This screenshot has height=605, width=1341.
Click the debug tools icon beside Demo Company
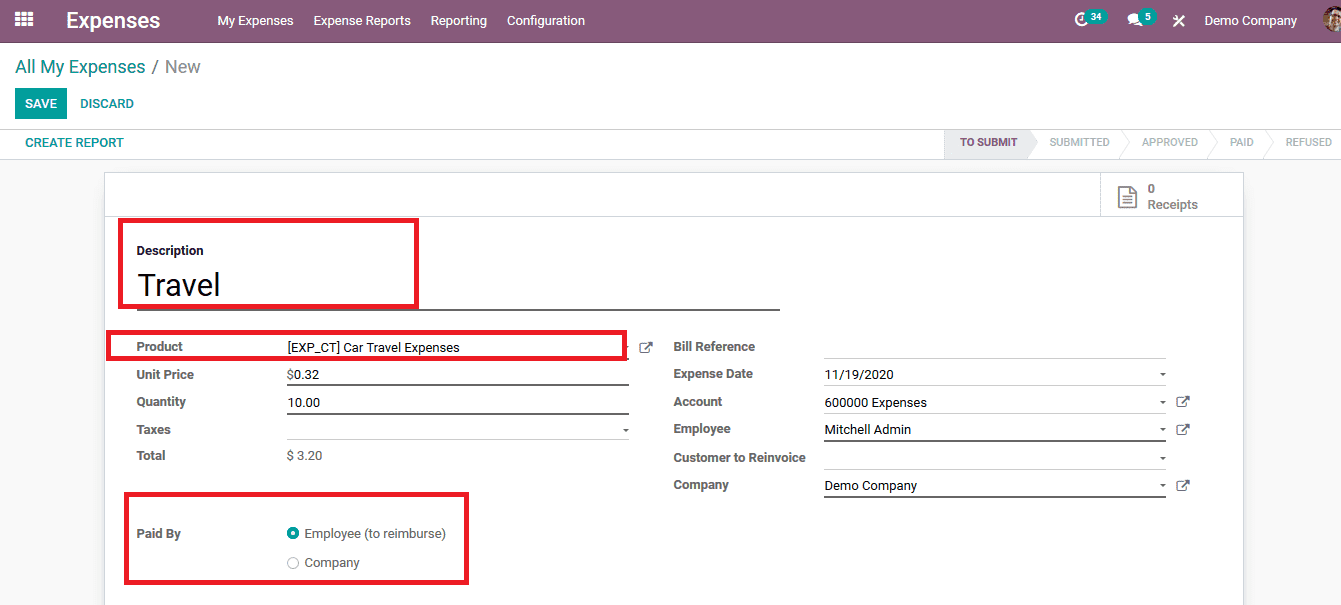pos(1179,20)
